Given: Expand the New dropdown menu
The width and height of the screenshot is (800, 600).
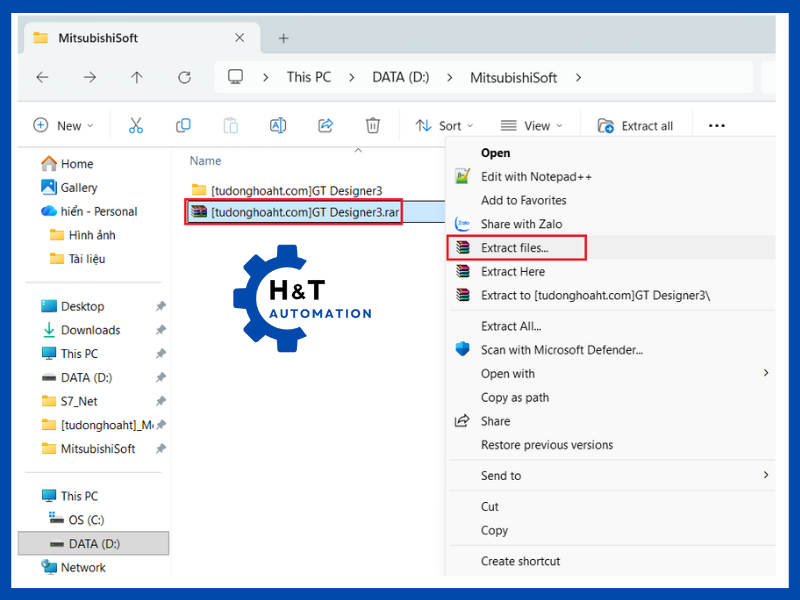Looking at the screenshot, I should click(63, 125).
